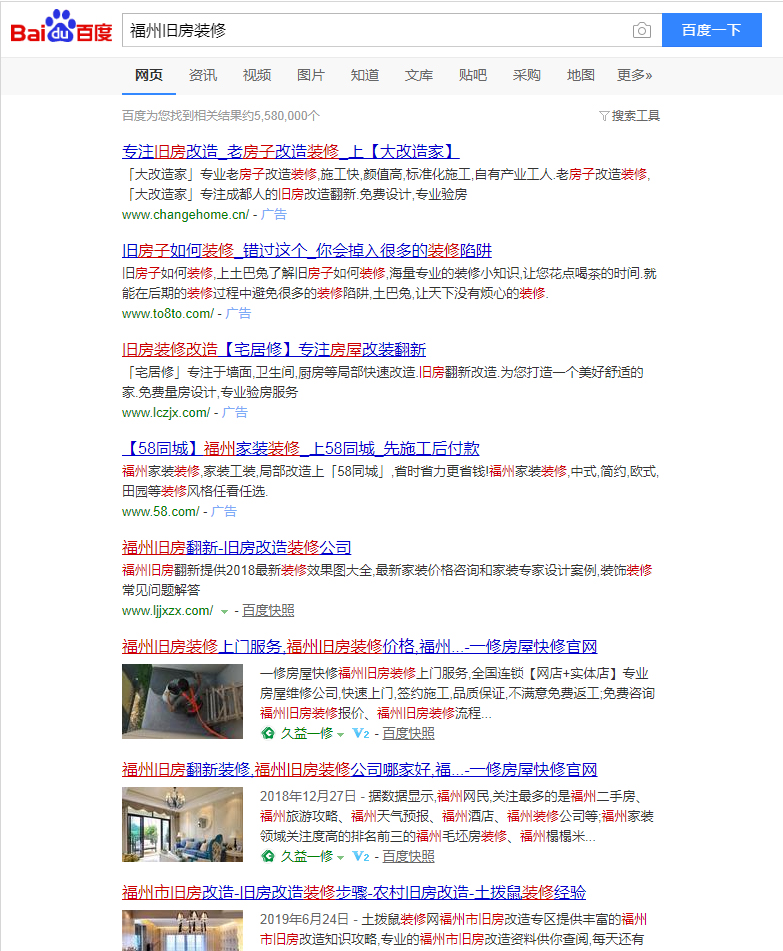Click URL www.to8to.com/

coord(167,314)
